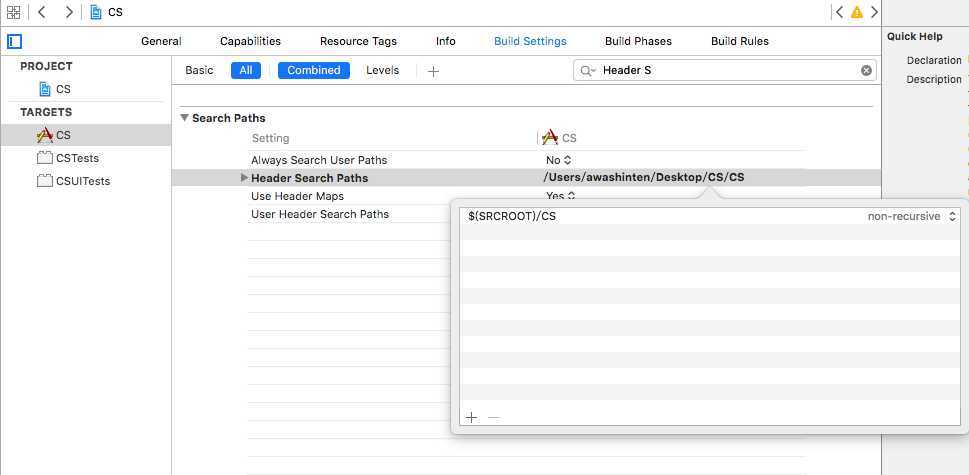Click the CS project file icon in jump bar
The image size is (969, 475).
pyautogui.click(x=96, y=12)
